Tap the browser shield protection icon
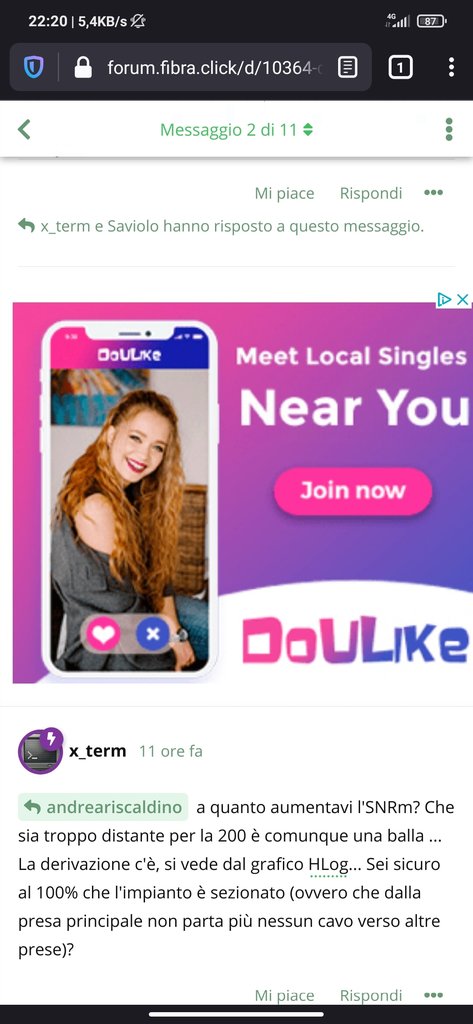Image resolution: width=473 pixels, height=1024 pixels. click(x=33, y=67)
